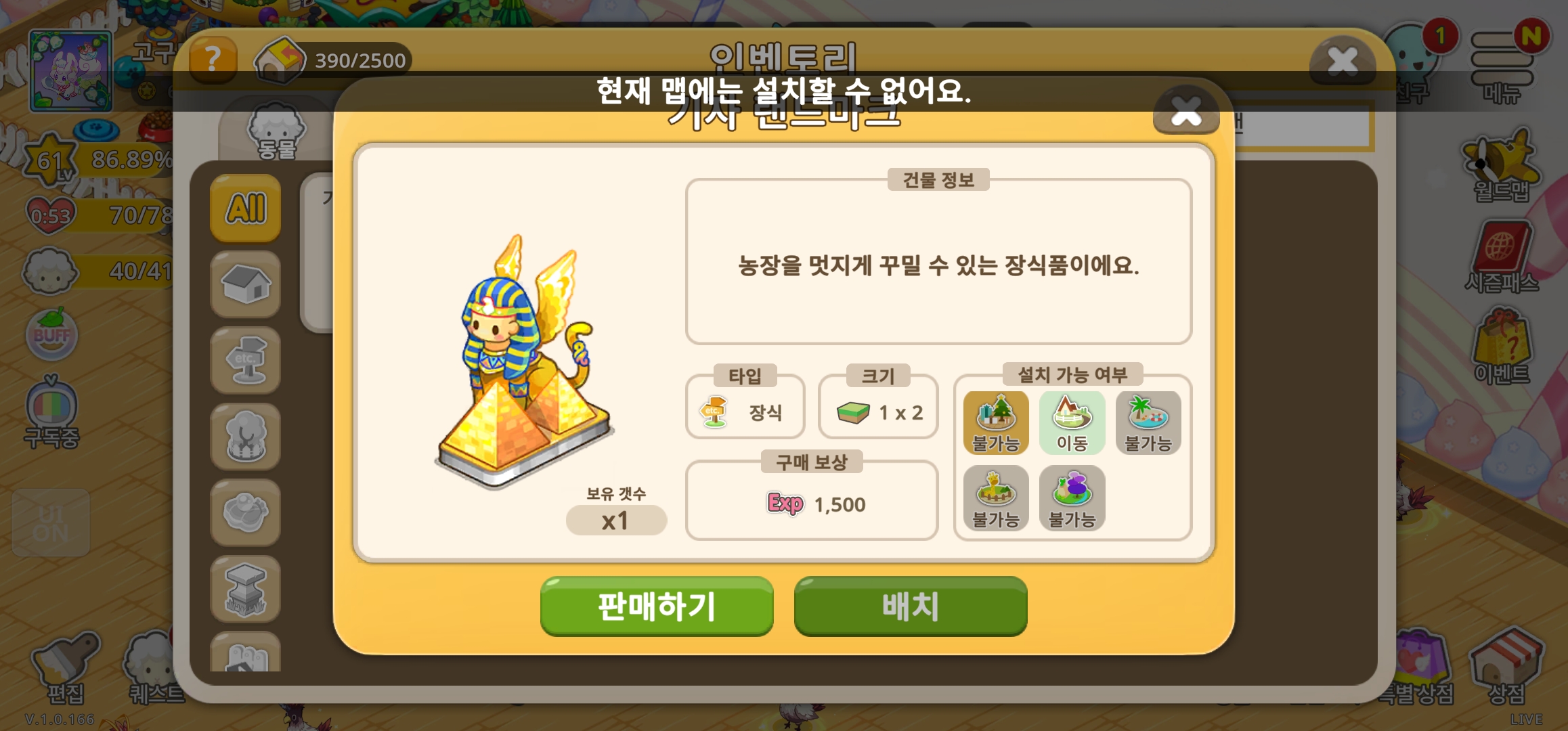Select the All inventory category filter
1568x731 pixels.
246,208
